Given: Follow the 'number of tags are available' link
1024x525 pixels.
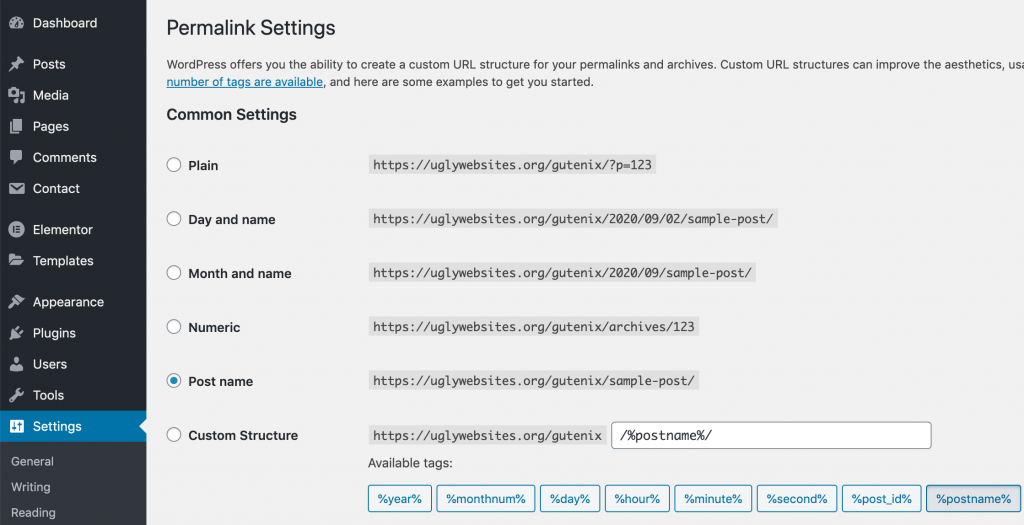Looking at the screenshot, I should (245, 82).
